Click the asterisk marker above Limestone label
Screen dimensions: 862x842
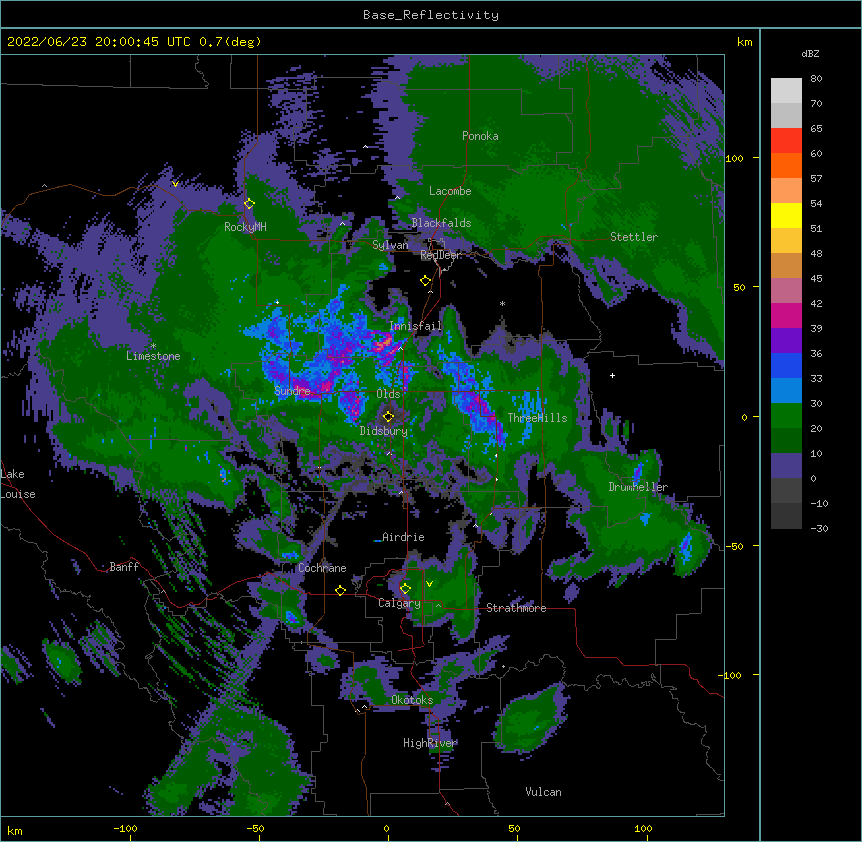pos(153,346)
